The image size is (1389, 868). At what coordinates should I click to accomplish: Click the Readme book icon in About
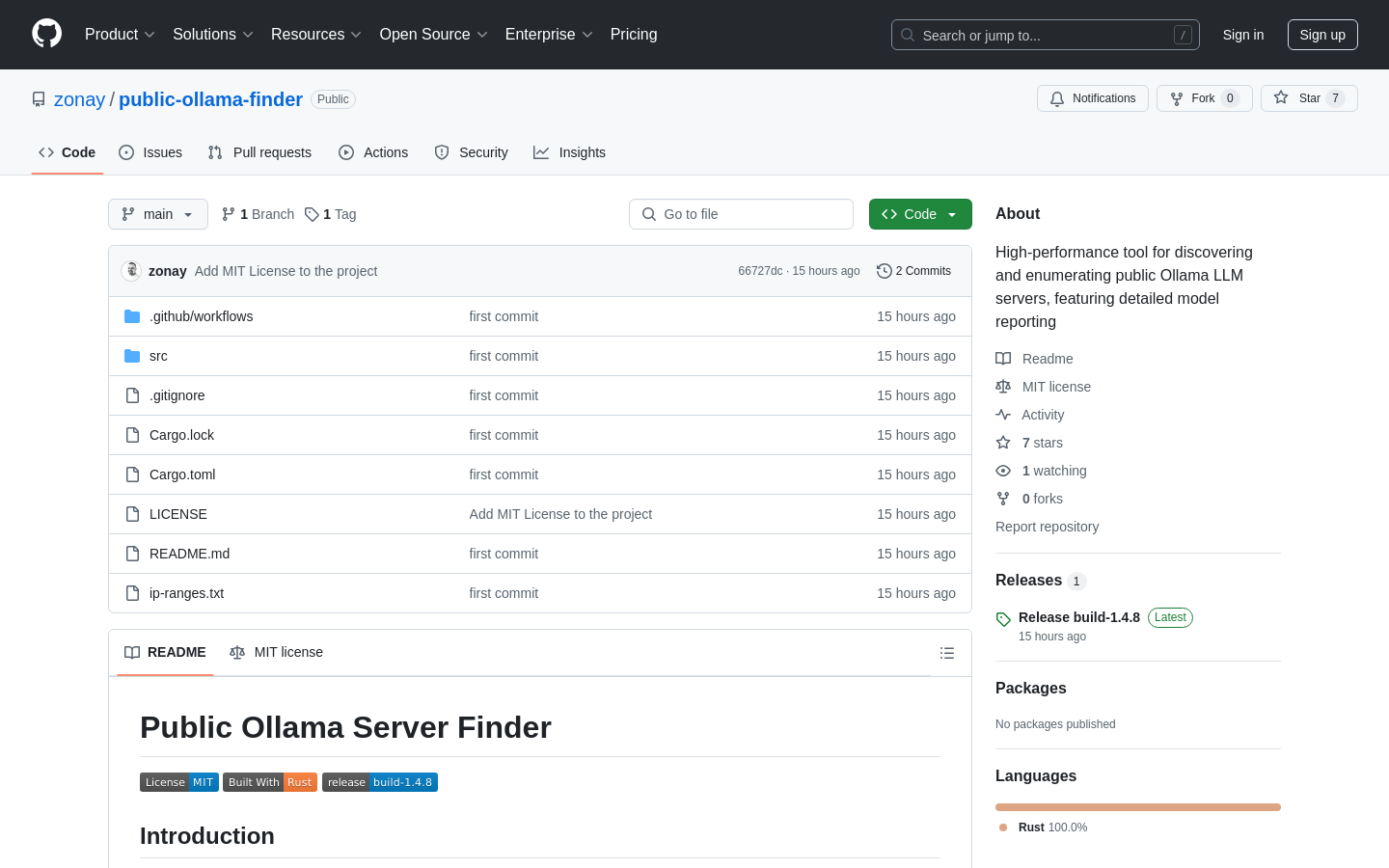[x=1003, y=359]
